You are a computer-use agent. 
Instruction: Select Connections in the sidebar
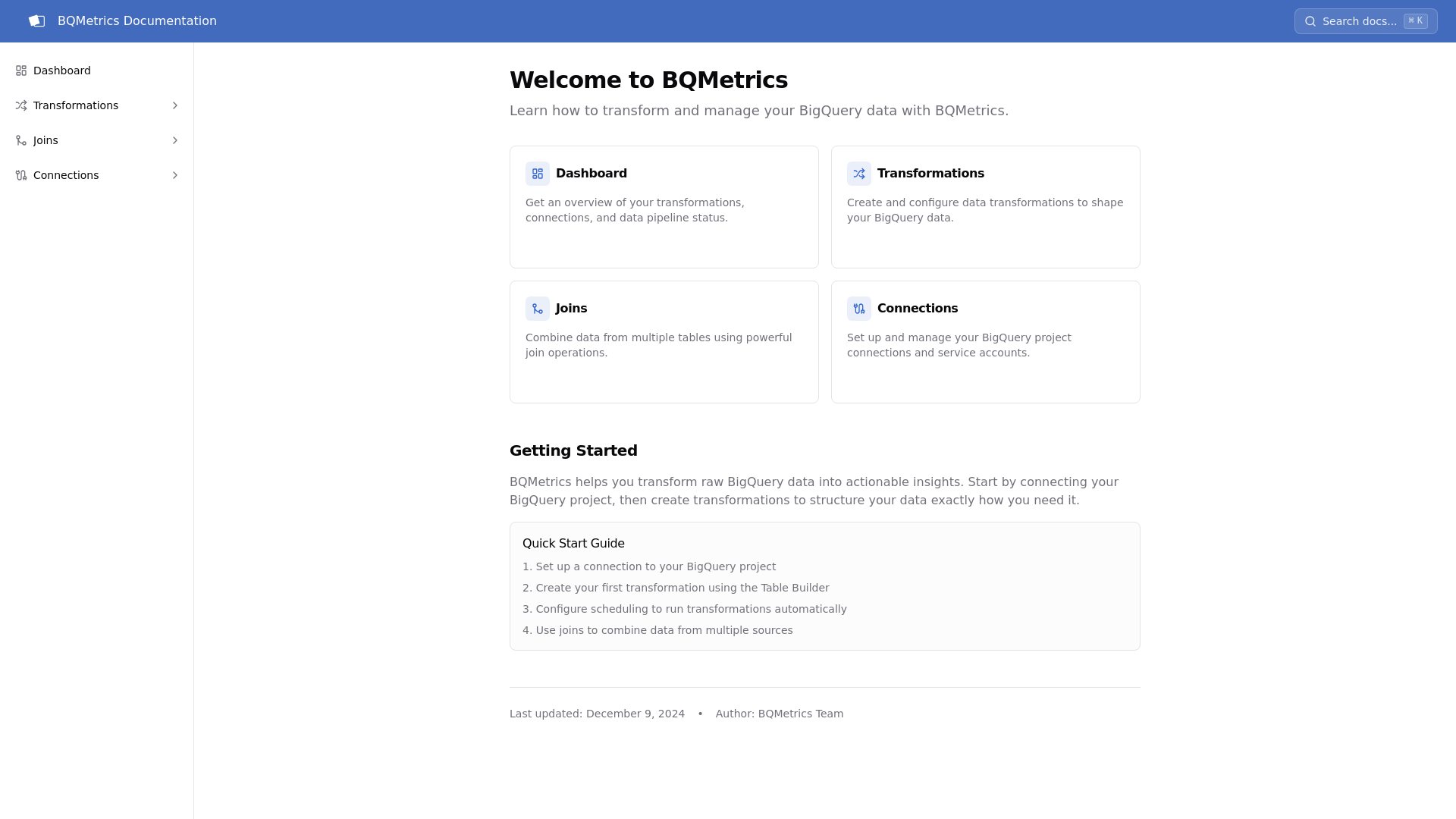[x=97, y=175]
